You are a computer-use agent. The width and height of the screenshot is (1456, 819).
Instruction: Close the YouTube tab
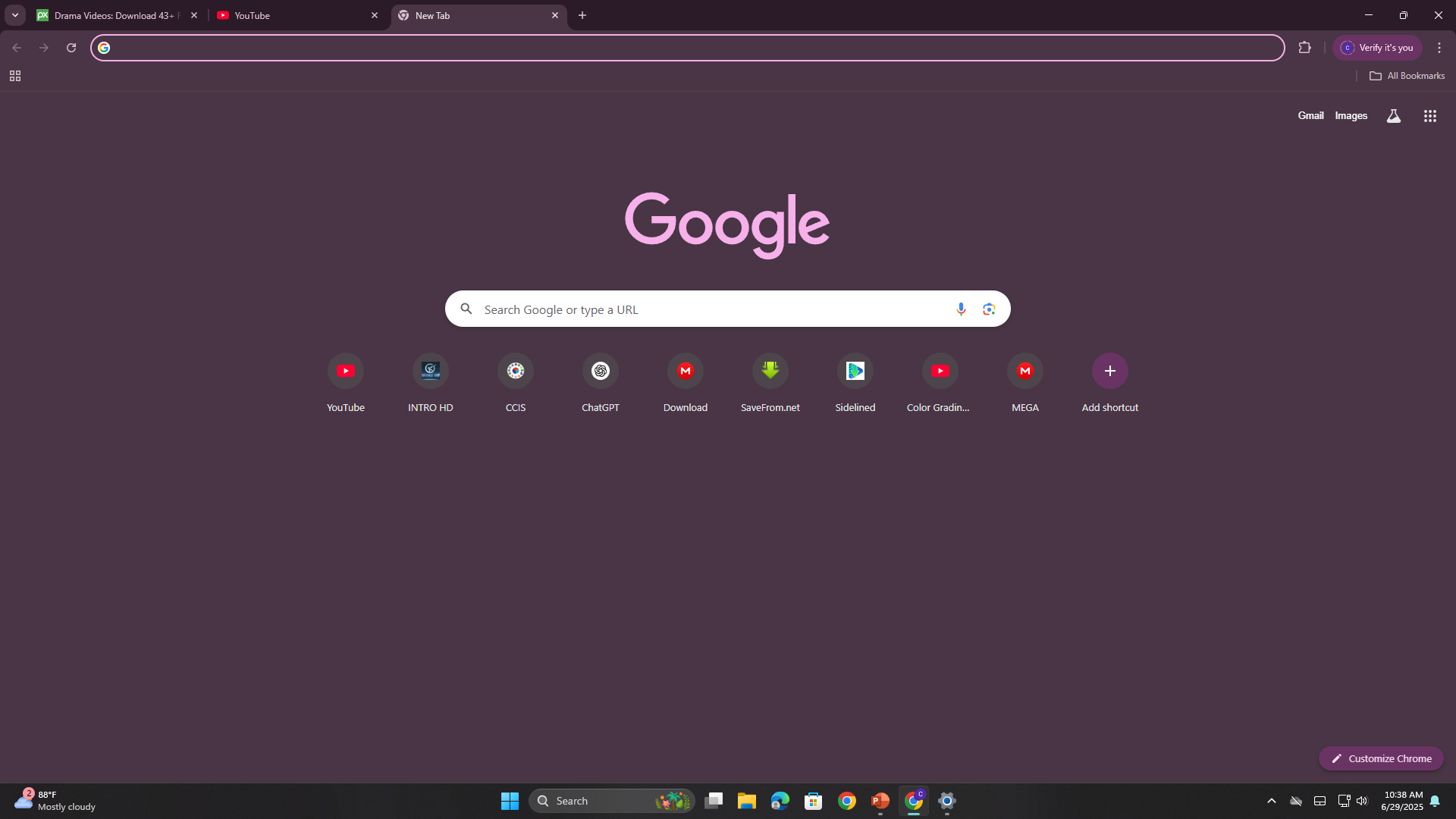pyautogui.click(x=375, y=15)
